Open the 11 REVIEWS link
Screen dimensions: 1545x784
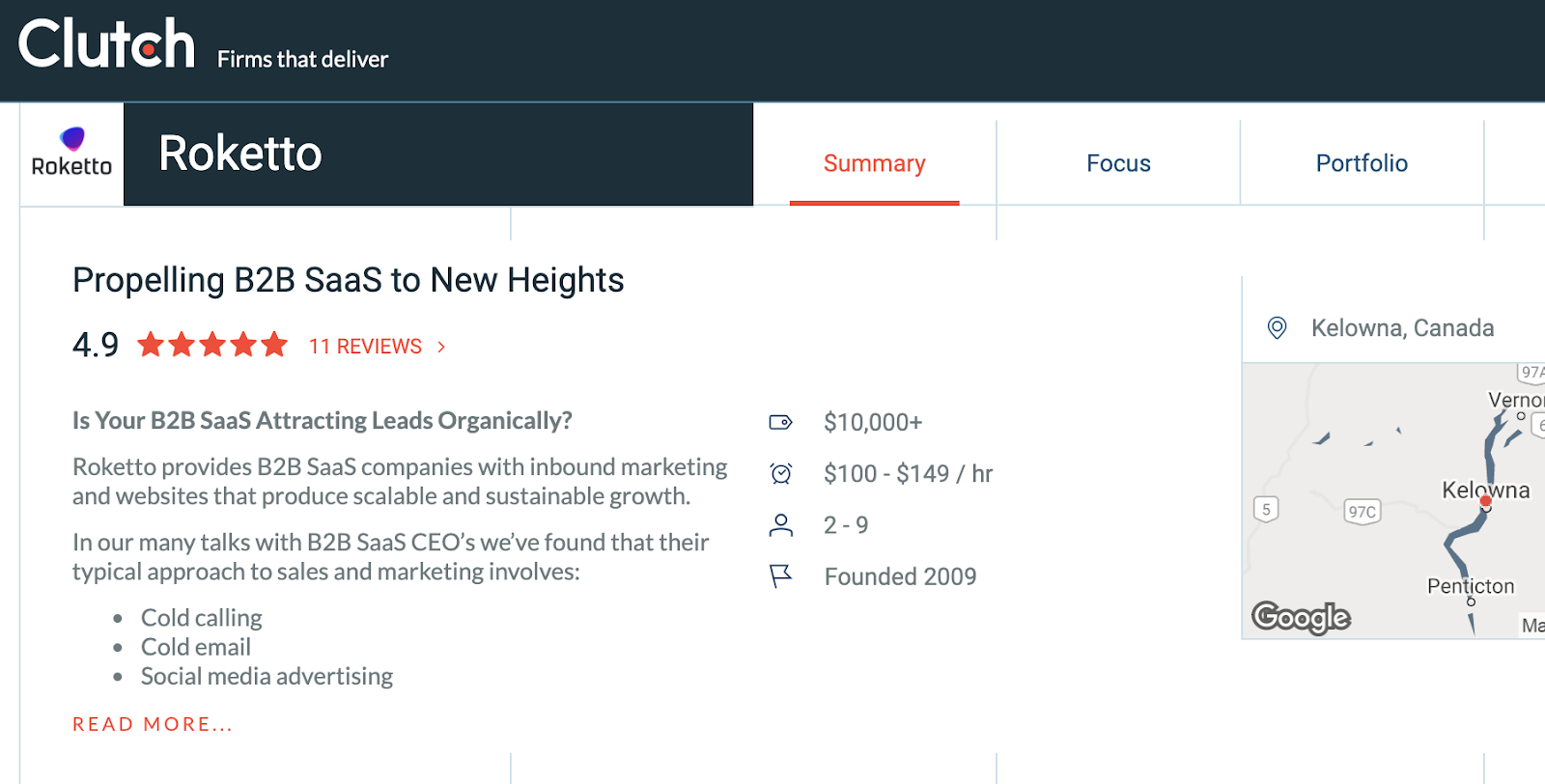(365, 347)
